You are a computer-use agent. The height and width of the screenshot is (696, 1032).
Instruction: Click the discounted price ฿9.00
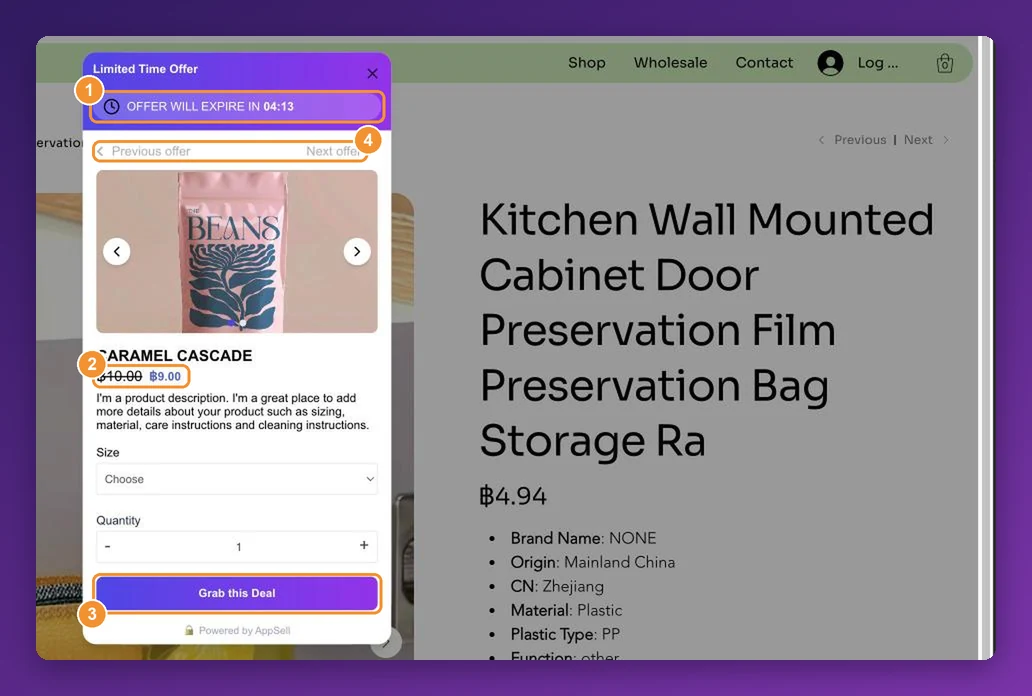(165, 377)
